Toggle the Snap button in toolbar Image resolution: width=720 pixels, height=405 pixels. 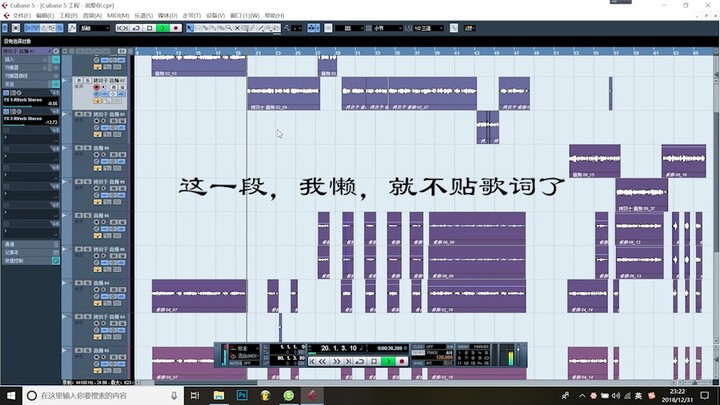[x=328, y=28]
